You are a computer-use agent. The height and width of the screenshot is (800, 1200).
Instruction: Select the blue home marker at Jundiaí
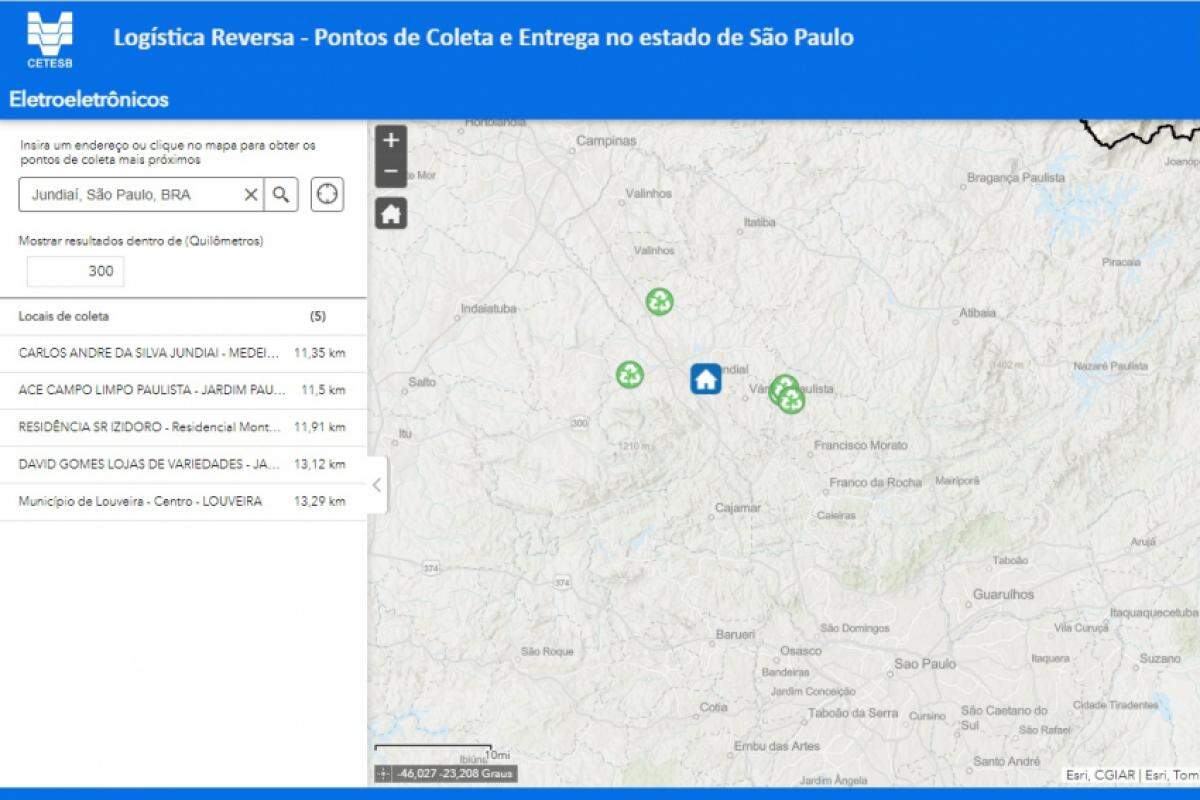coord(706,379)
